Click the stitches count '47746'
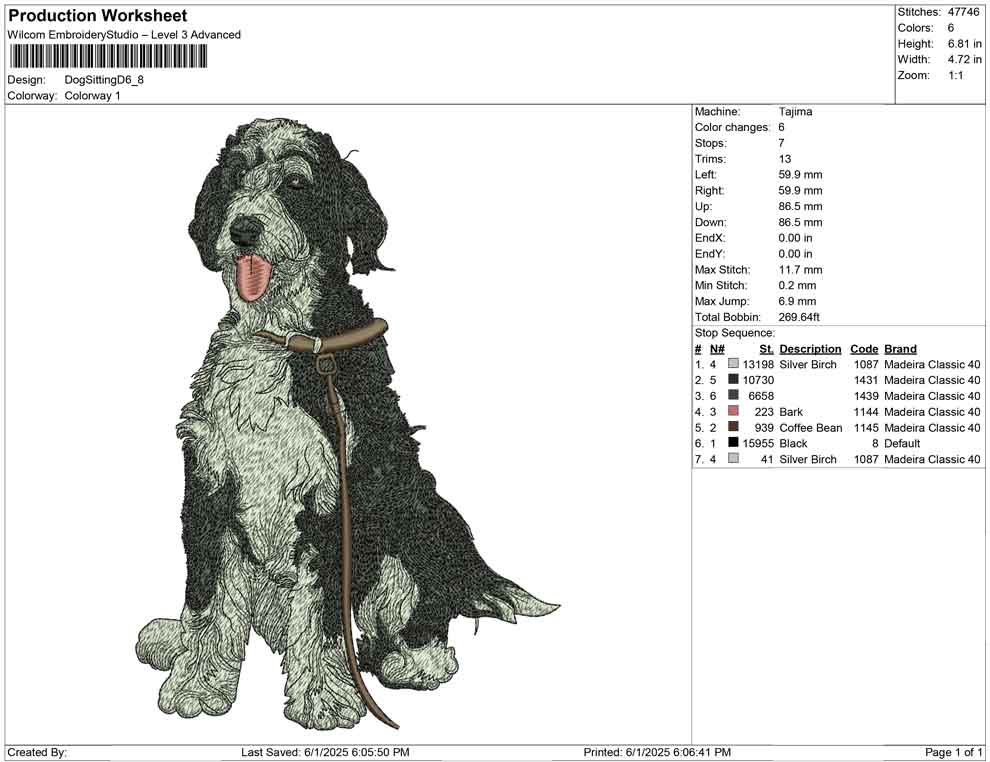This screenshot has width=990, height=762. (x=963, y=12)
